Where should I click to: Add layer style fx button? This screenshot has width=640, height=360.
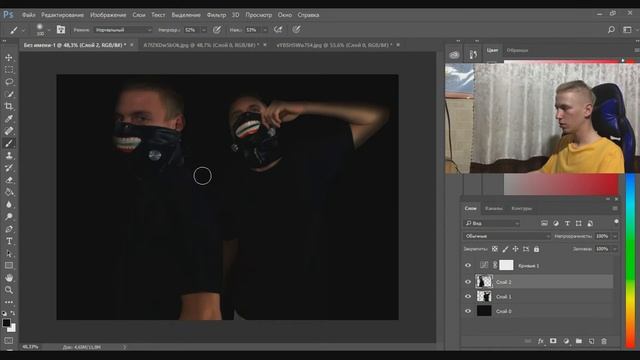click(540, 341)
